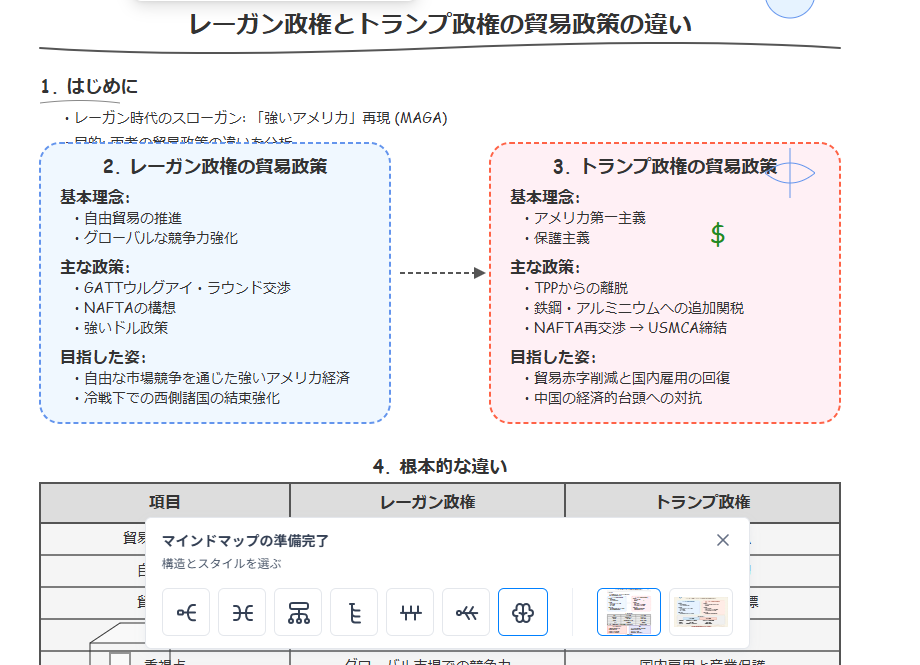Viewport: 920px width, 665px height.
Task: Choose the vertical tree list structure
Action: [354, 612]
